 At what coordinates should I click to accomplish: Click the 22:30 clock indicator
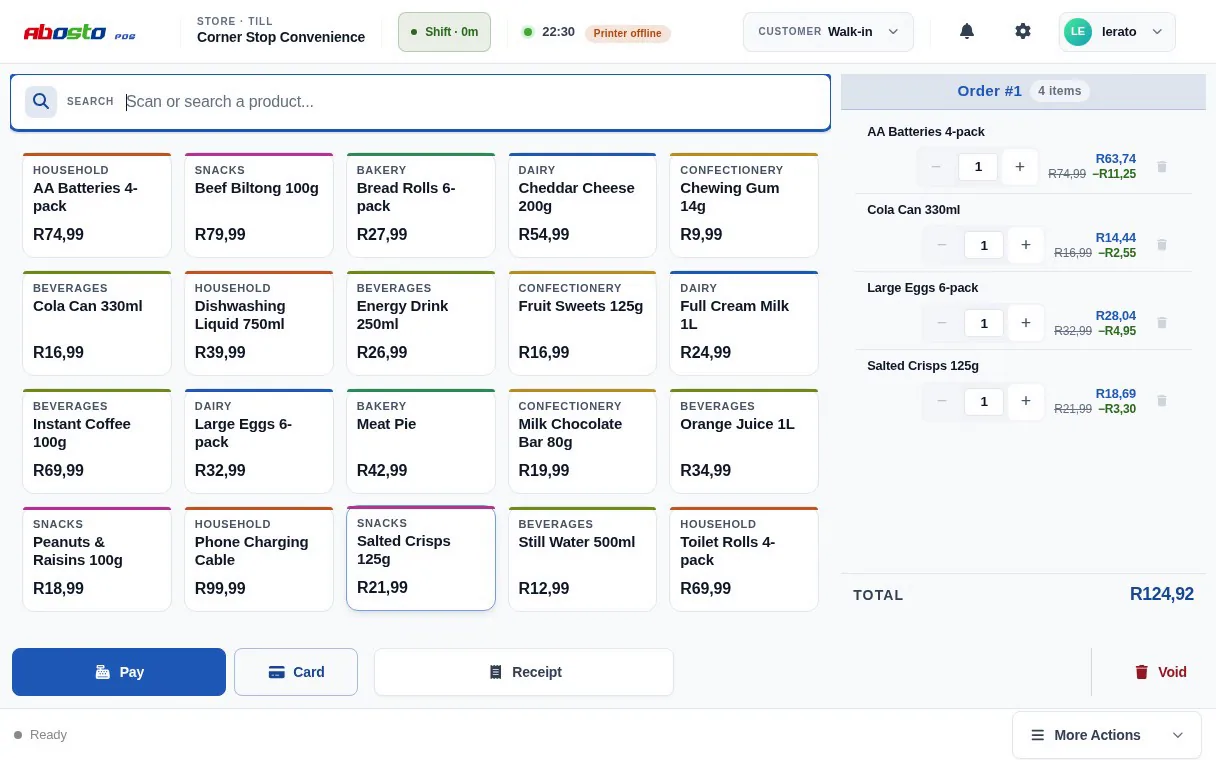tap(558, 32)
